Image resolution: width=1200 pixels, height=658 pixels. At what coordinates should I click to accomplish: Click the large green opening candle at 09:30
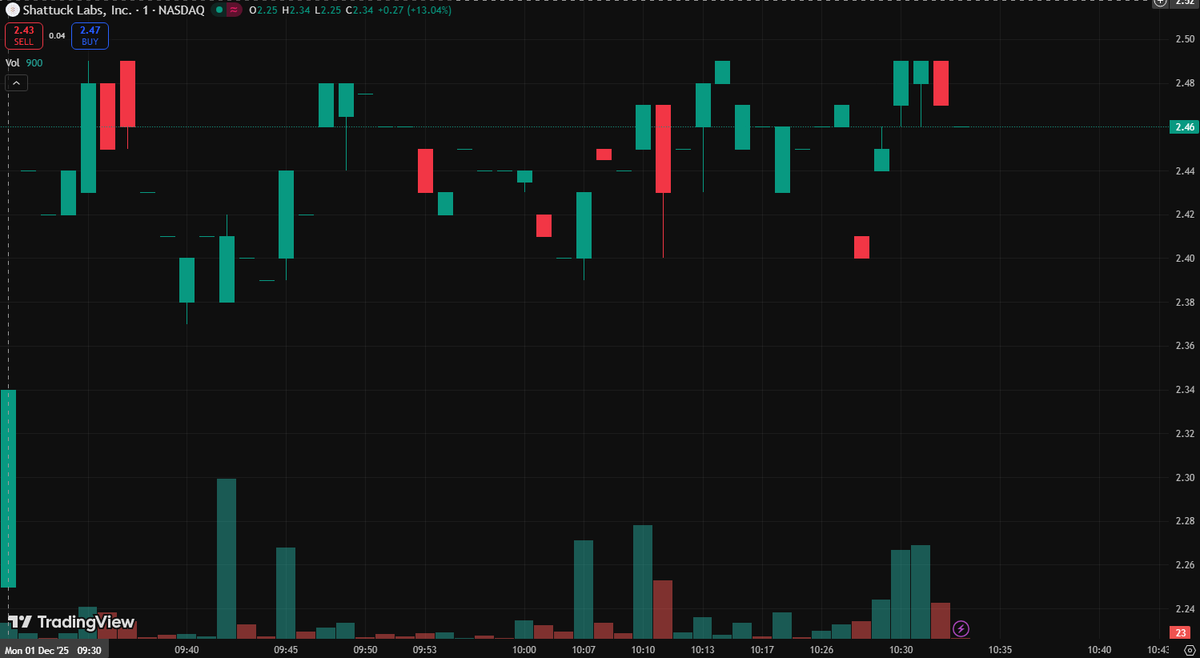[x=8, y=488]
